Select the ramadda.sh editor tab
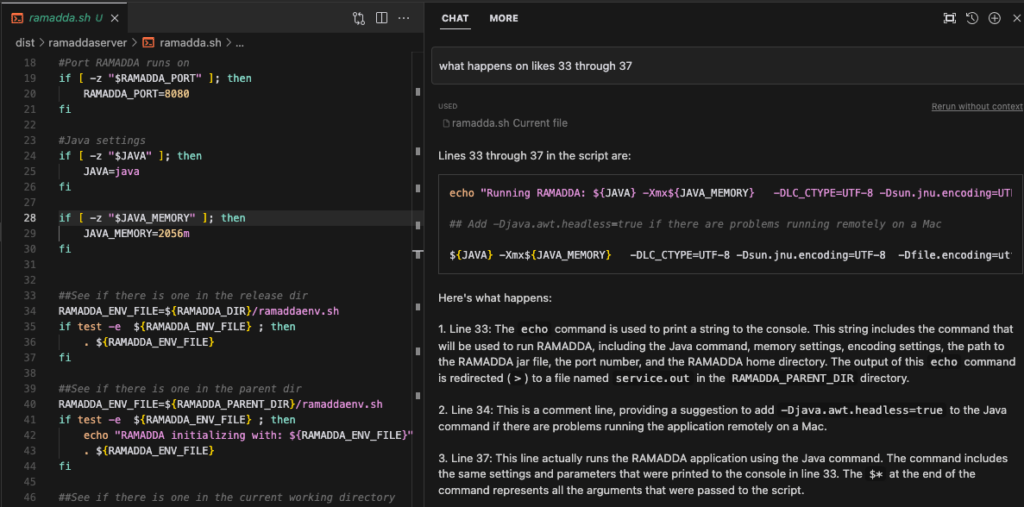1024x507 pixels. tap(59, 18)
